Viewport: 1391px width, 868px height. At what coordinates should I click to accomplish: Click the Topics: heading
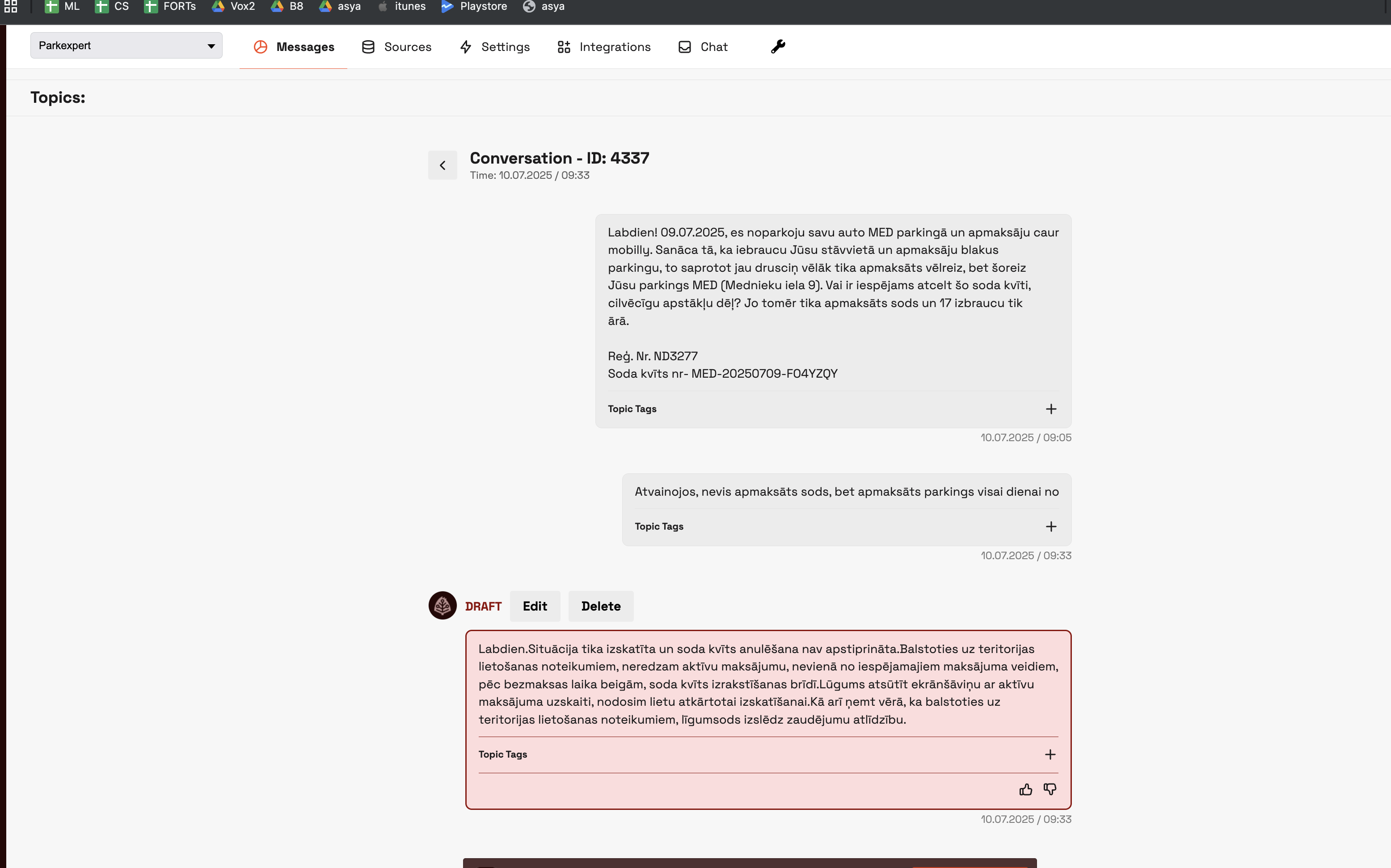58,97
